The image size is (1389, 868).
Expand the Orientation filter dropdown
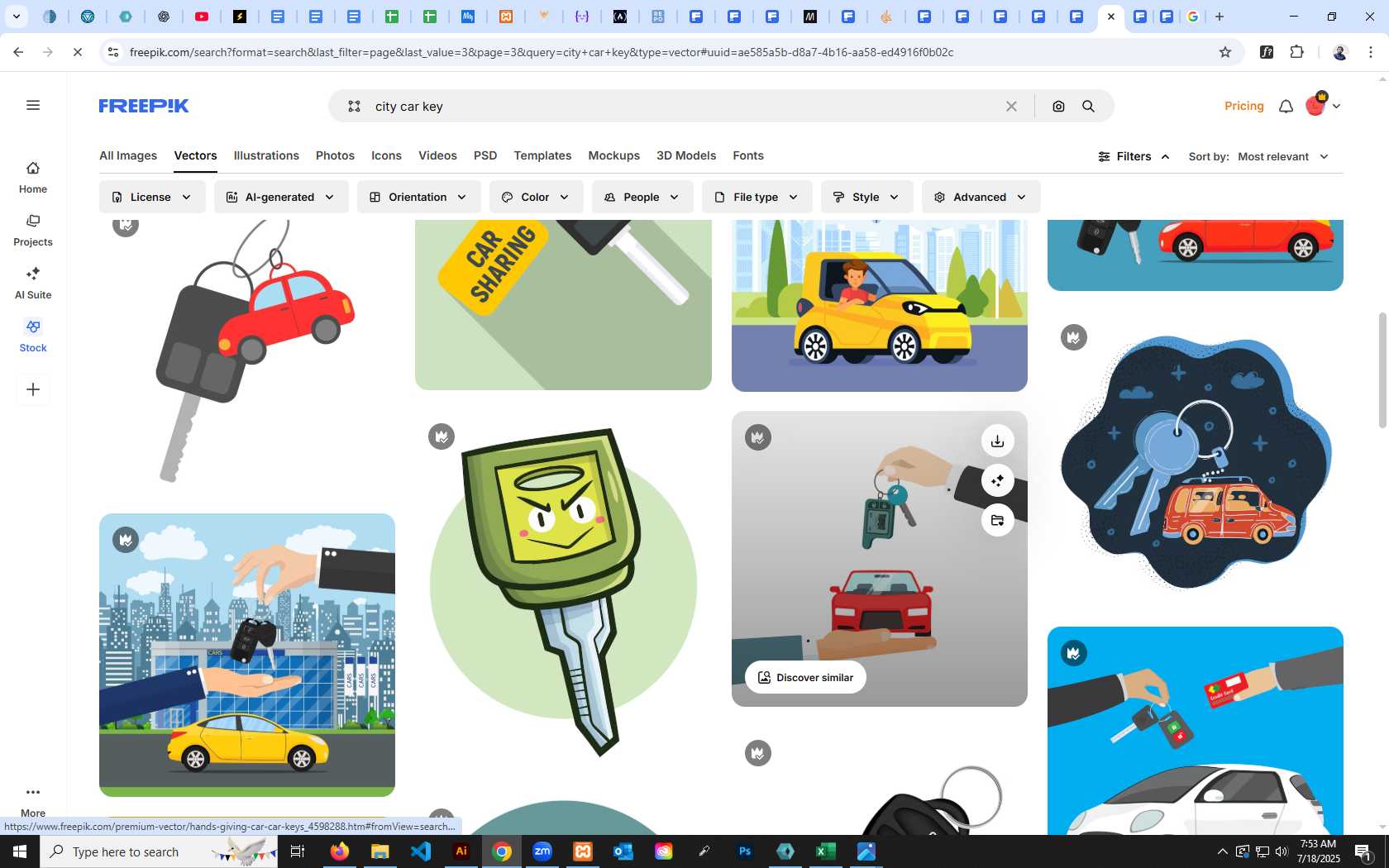[x=419, y=197]
